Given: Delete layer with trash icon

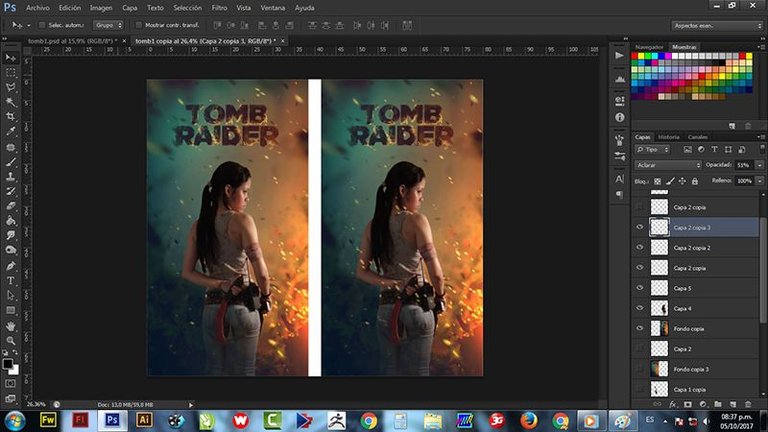Looking at the screenshot, I should (748, 405).
